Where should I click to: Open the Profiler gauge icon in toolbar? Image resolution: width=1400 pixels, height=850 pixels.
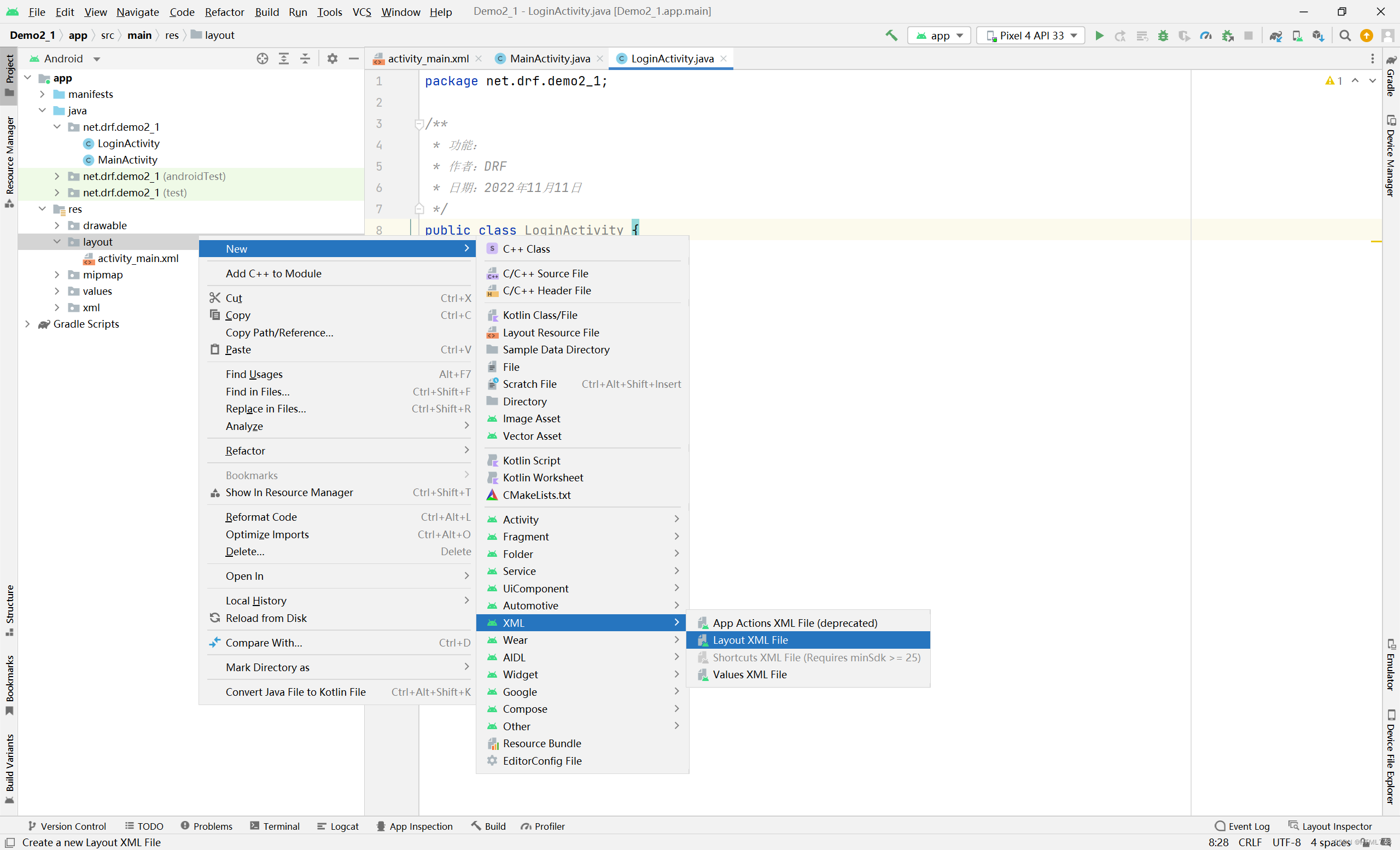tap(1206, 35)
